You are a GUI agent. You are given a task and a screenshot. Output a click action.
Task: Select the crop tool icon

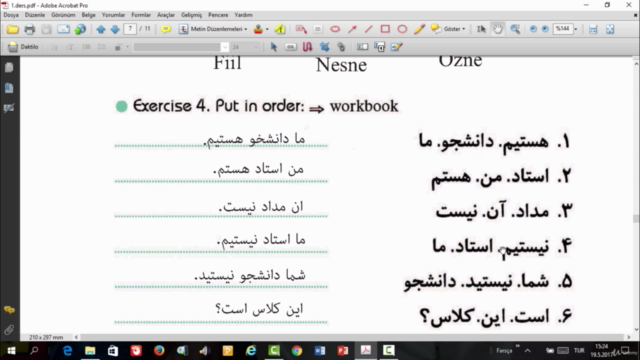tap(324, 47)
